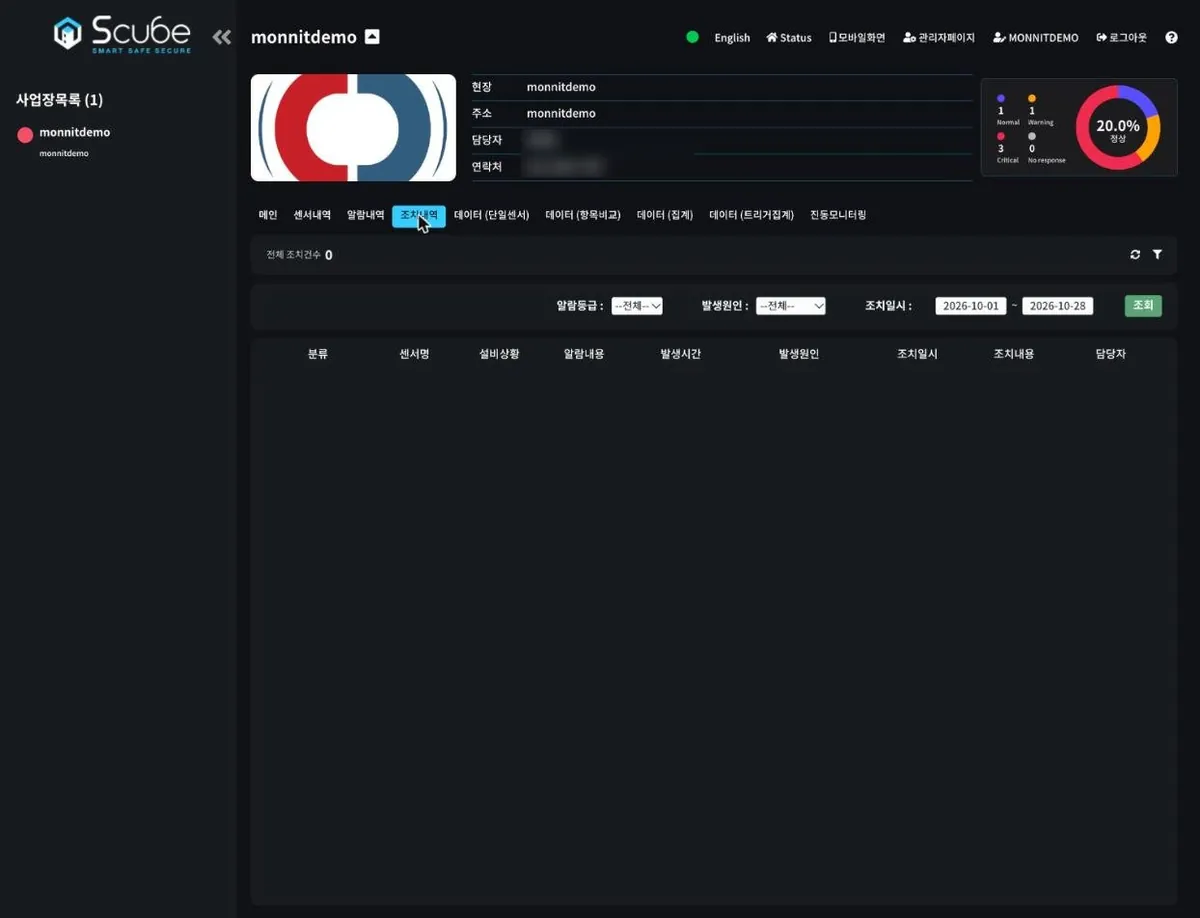This screenshot has height=918, width=1200.
Task: Click the orange Warning legend dot
Action: pyautogui.click(x=1032, y=98)
